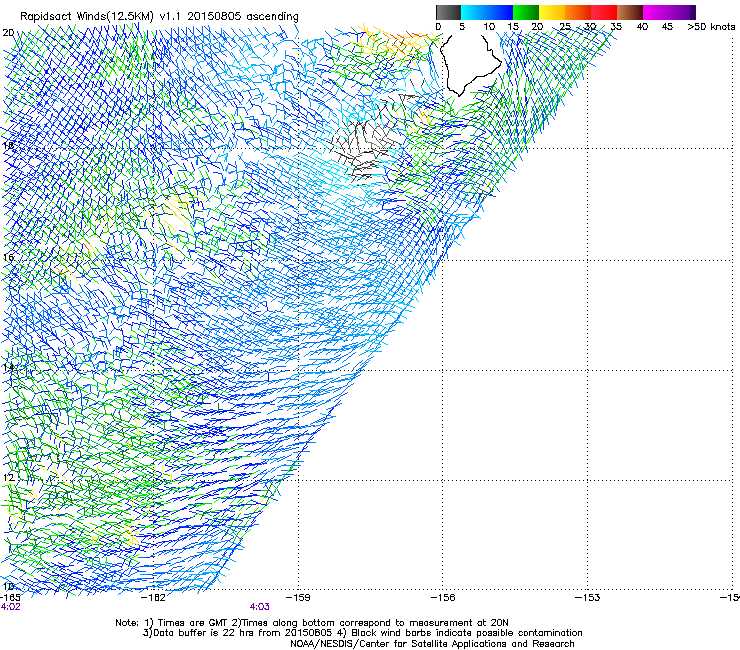
Task: Click the '40' legend speed label
Action: coord(642,27)
